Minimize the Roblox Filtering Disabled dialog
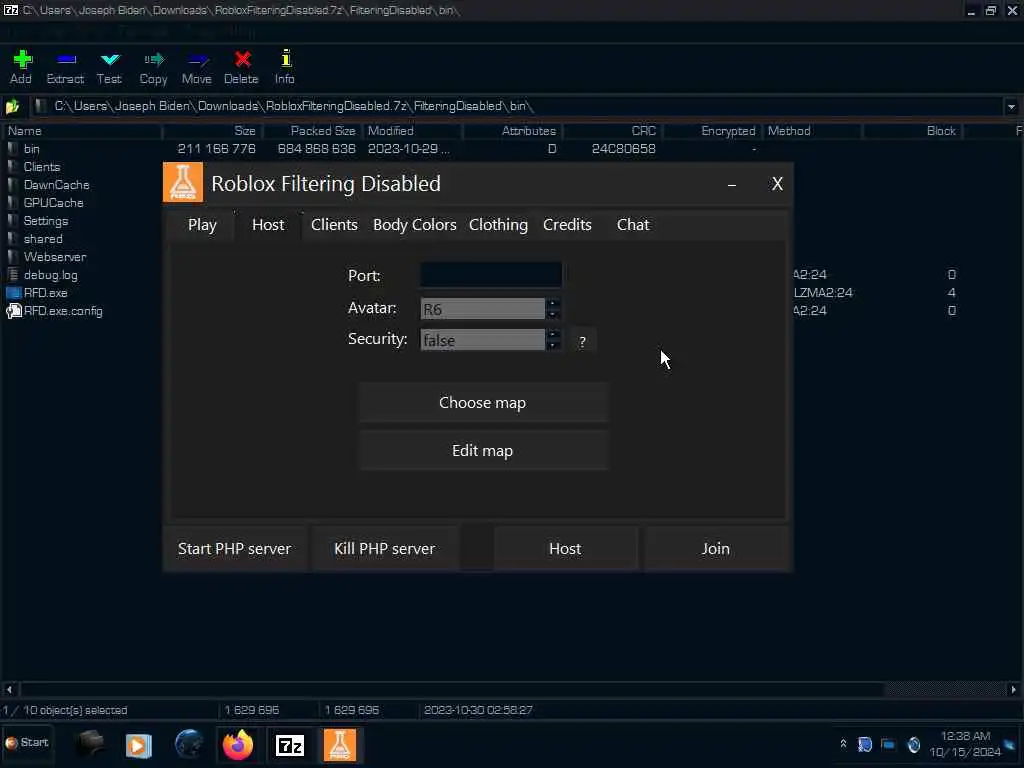 (731, 185)
